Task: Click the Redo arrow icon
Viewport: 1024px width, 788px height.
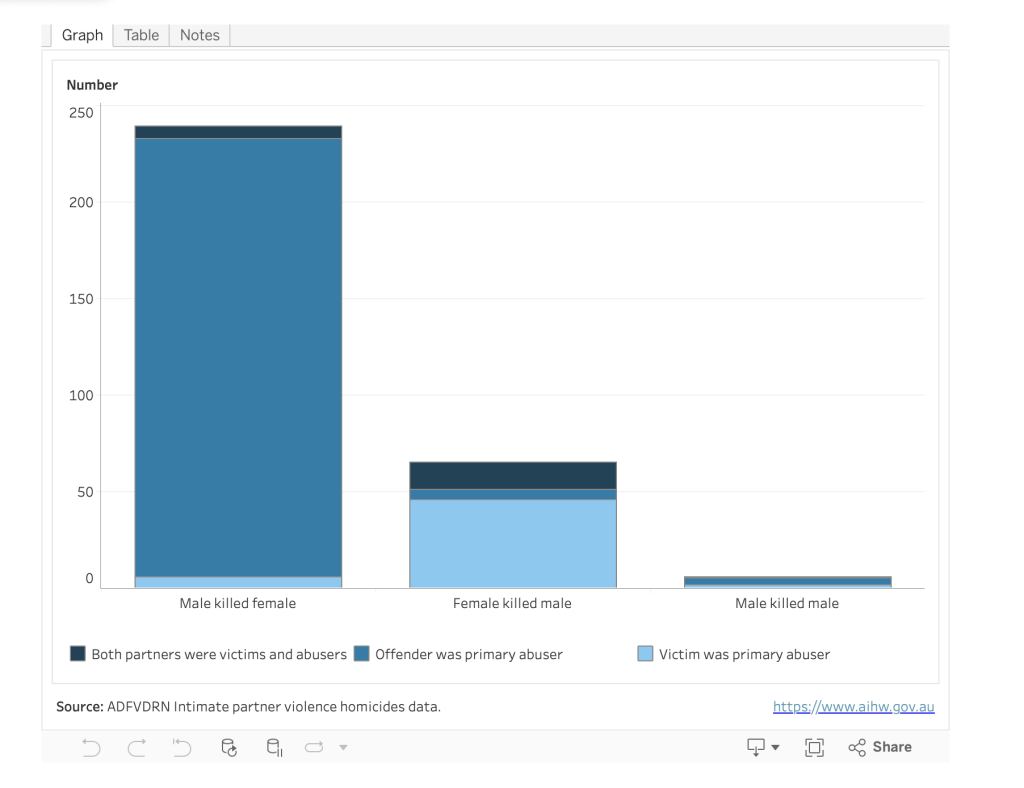Action: coord(137,747)
